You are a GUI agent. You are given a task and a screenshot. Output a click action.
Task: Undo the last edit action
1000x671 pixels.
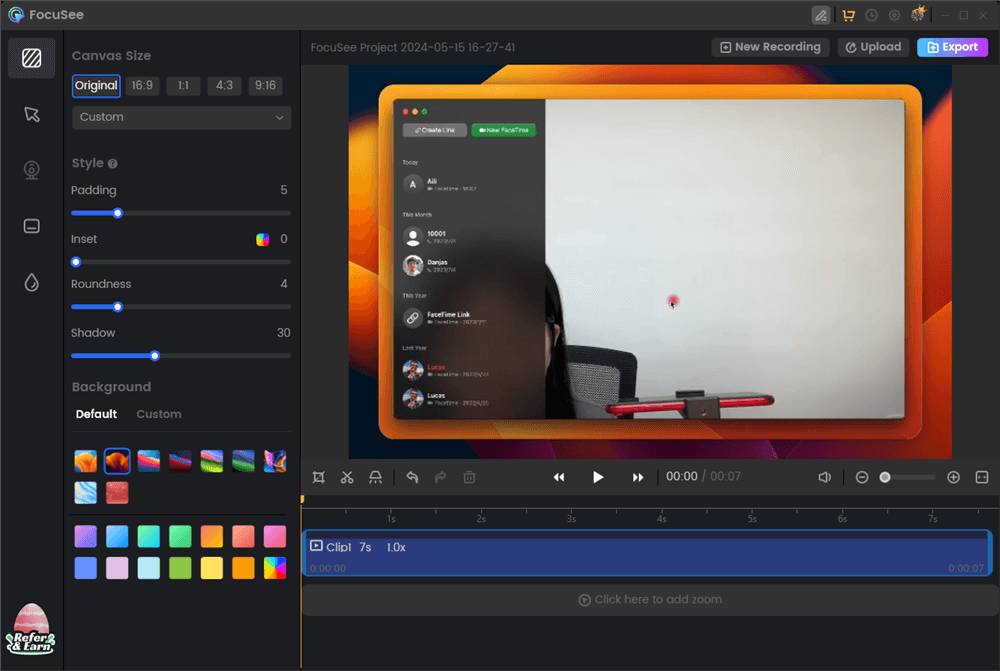click(x=412, y=477)
